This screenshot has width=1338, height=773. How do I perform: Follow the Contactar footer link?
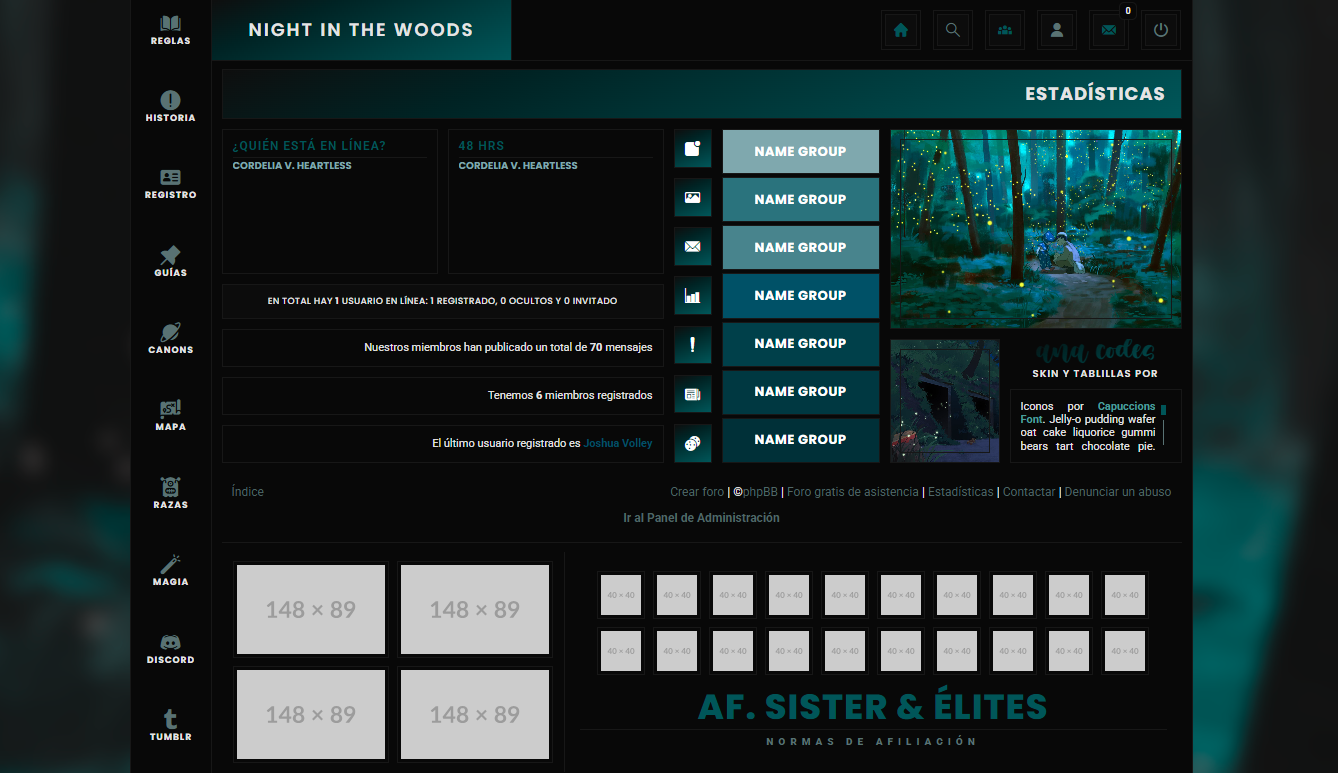pos(1029,492)
